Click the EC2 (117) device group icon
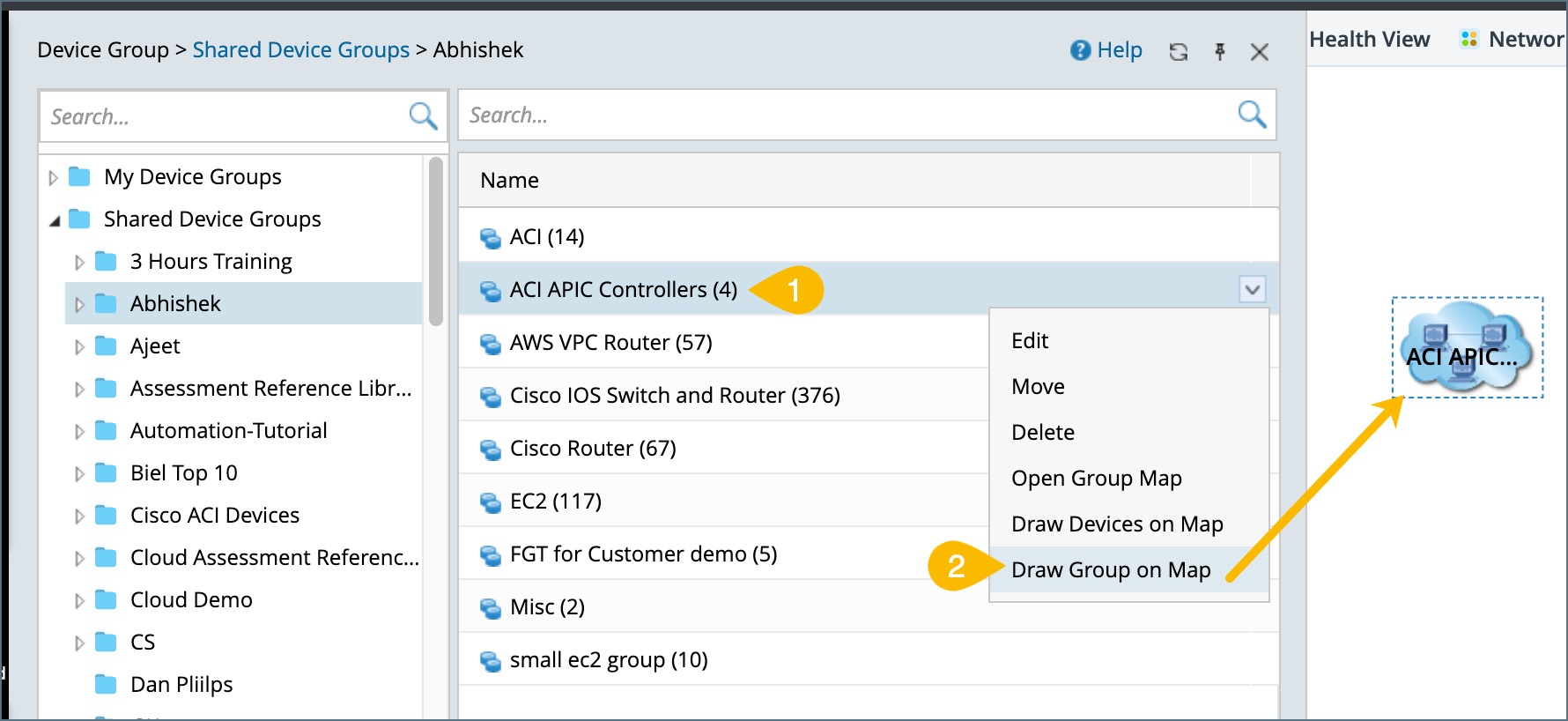 pos(490,502)
